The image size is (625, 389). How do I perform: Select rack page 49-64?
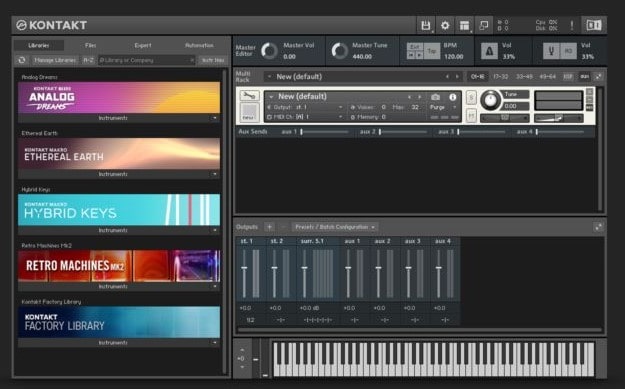(x=547, y=77)
